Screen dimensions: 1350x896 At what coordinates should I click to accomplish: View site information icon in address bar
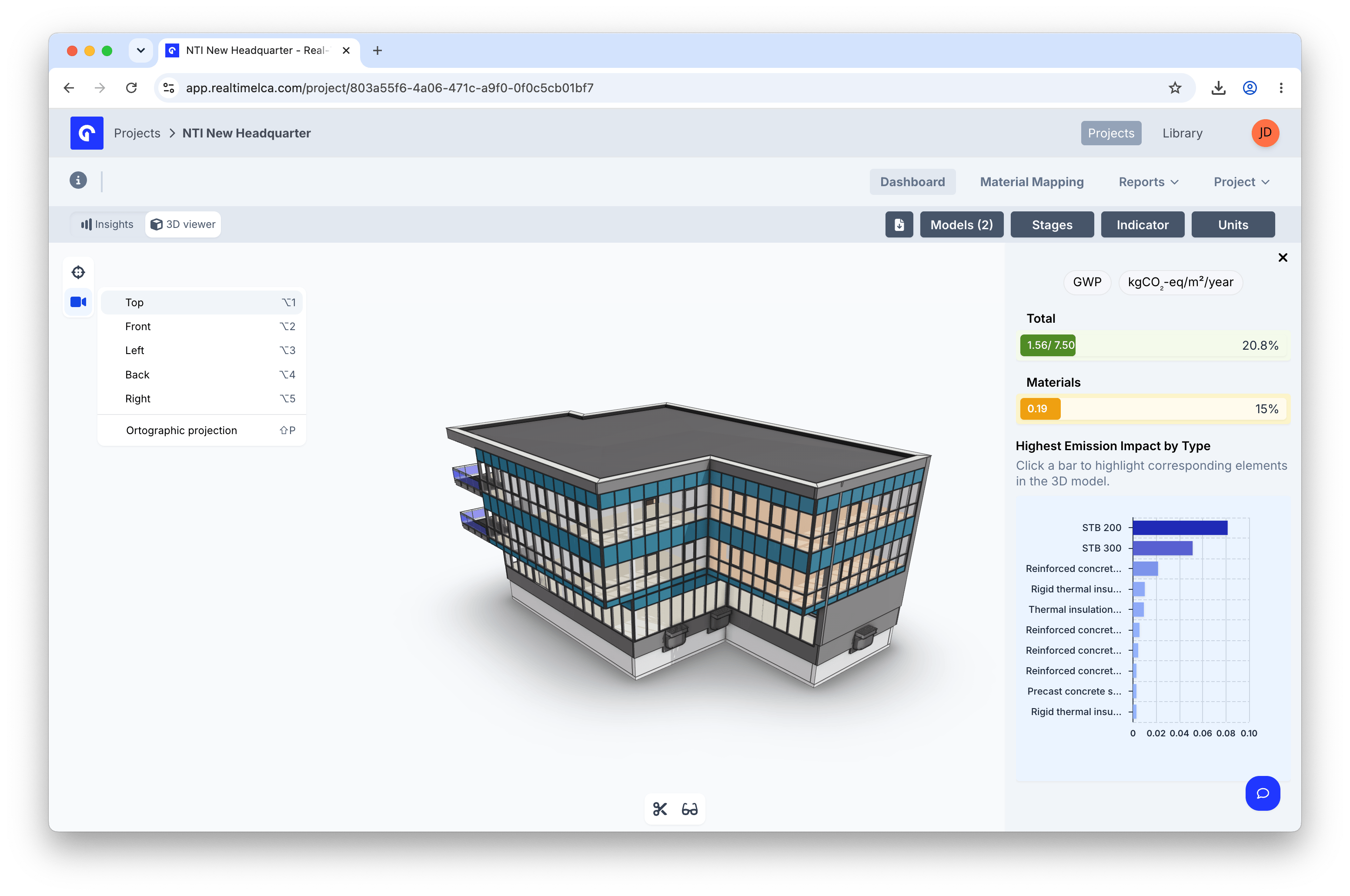coord(169,88)
